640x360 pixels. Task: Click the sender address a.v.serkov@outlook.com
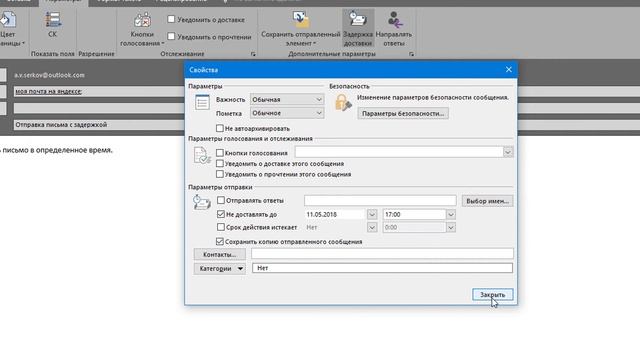pyautogui.click(x=49, y=75)
